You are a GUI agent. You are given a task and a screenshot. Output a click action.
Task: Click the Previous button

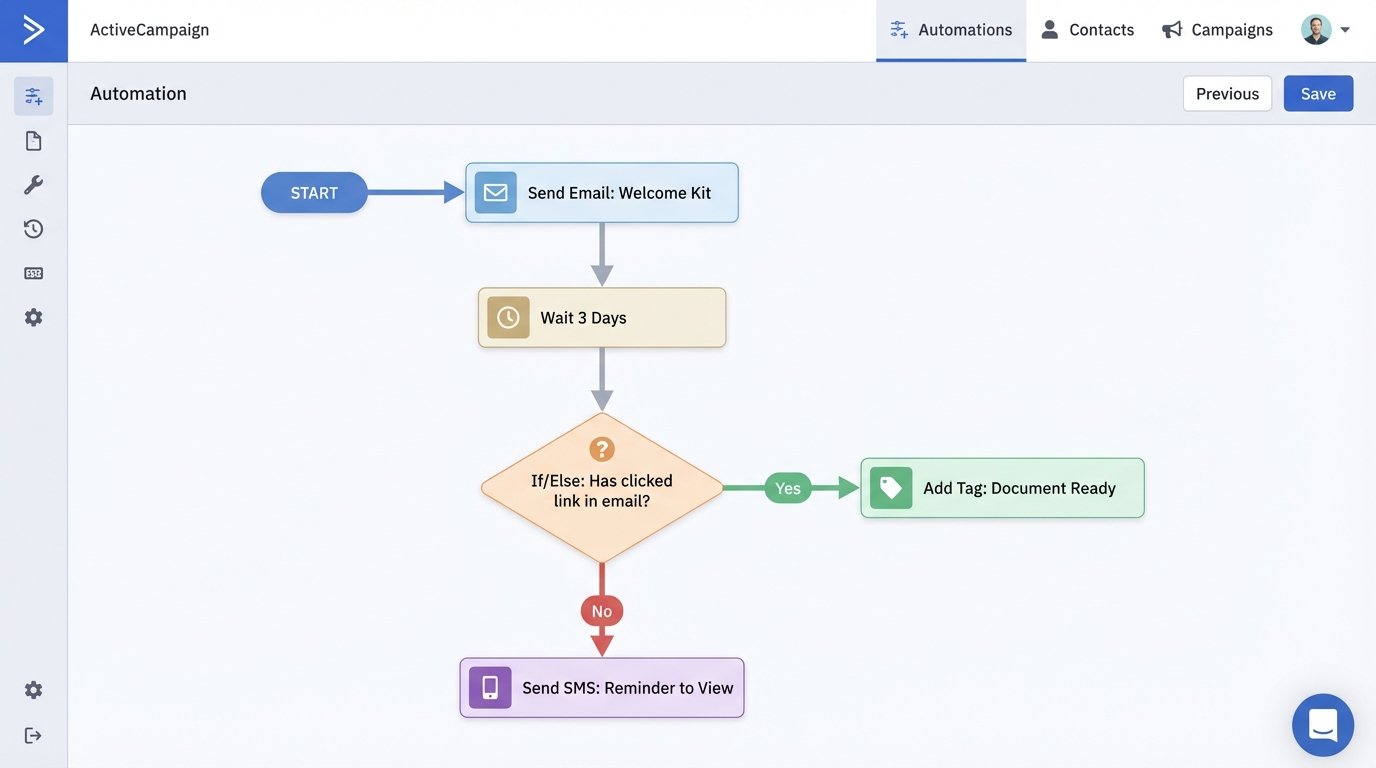(x=1227, y=93)
